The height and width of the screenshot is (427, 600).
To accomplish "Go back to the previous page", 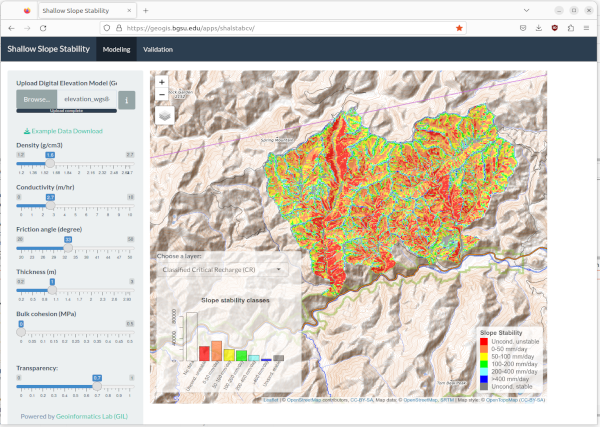I will [x=11, y=28].
